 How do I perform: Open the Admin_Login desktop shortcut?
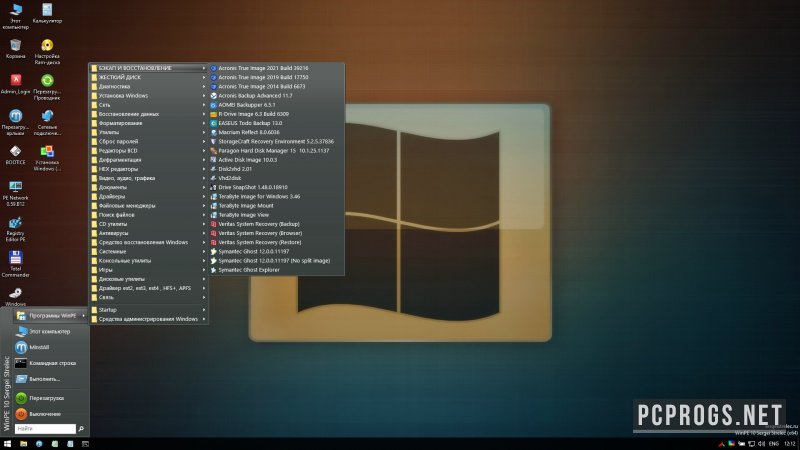(x=15, y=84)
